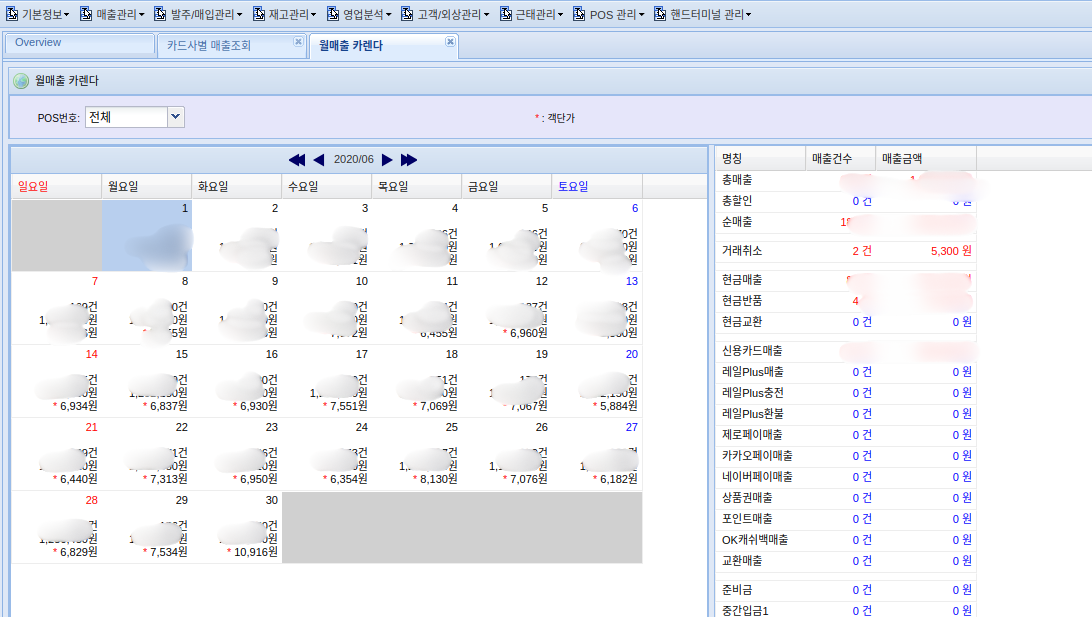Image resolution: width=1092 pixels, height=617 pixels.
Task: Click the 토요일 column header
Action: 597,187
